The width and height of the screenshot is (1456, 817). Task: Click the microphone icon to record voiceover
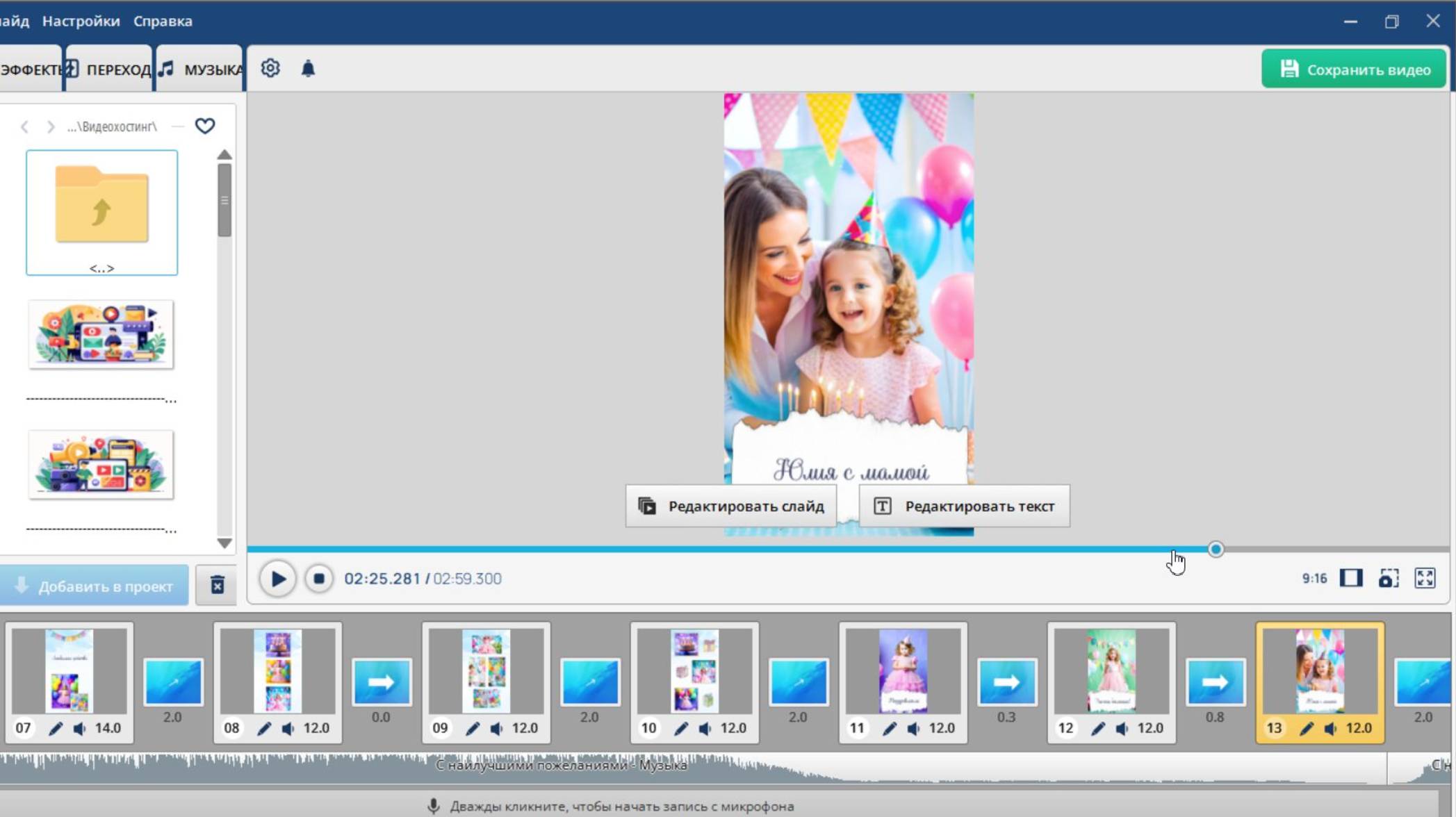[x=434, y=806]
